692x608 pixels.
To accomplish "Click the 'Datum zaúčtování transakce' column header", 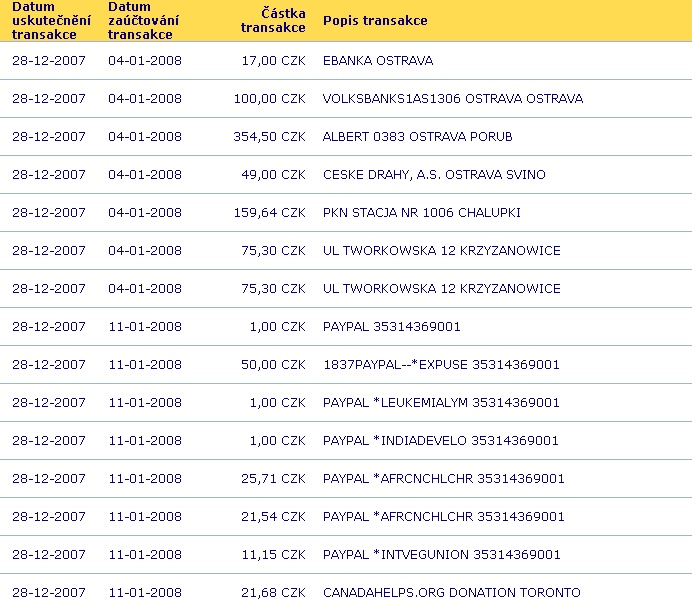I will 143,20.
